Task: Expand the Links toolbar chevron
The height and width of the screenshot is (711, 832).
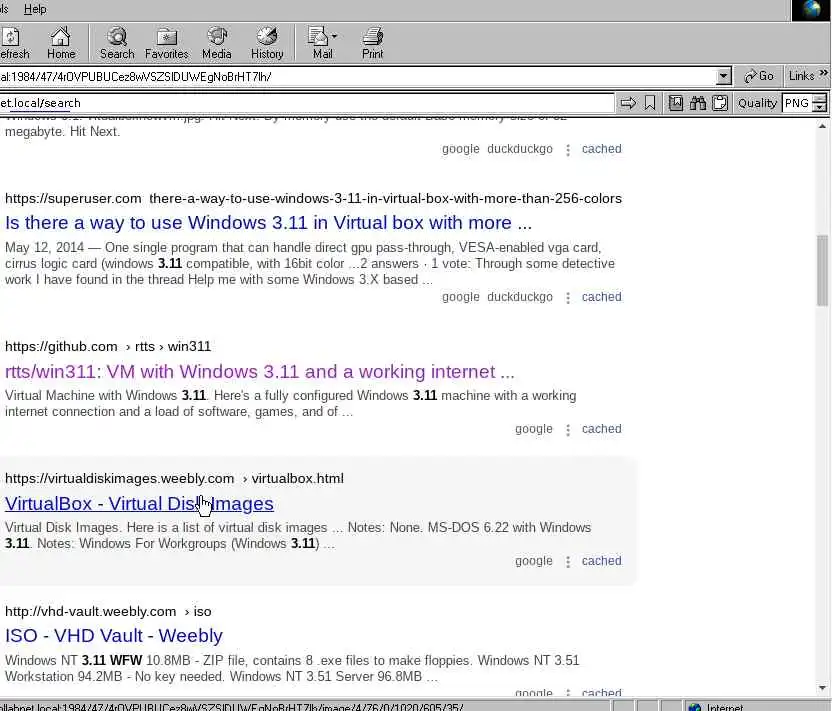Action: 824,73
